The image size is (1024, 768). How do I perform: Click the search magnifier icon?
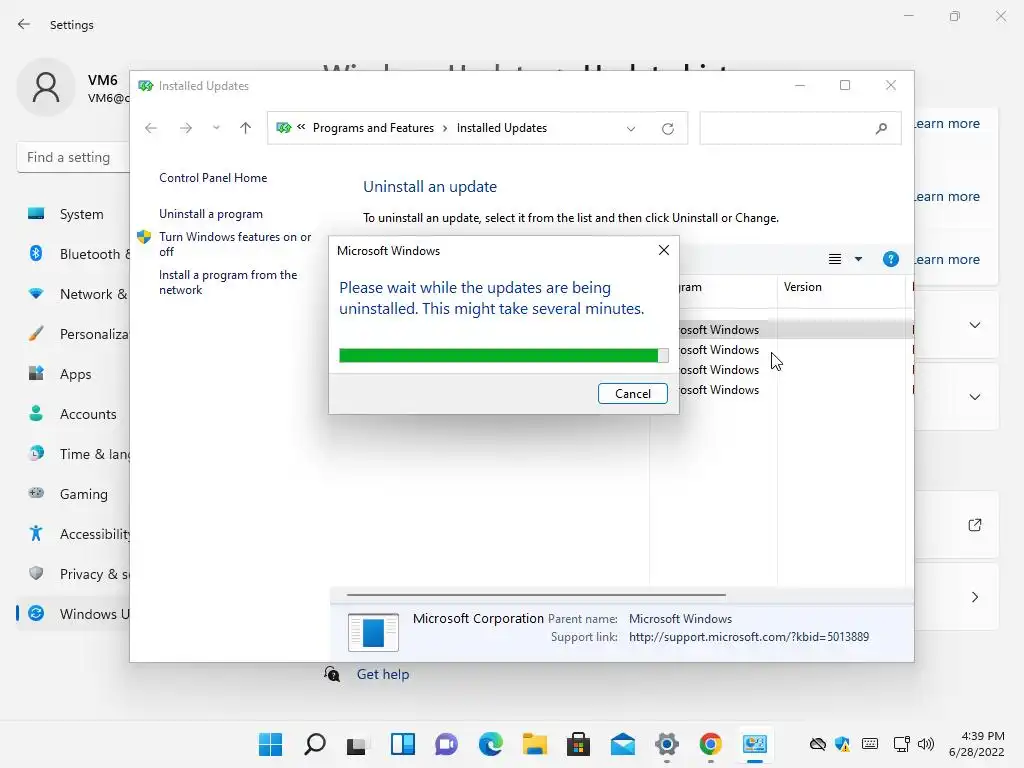click(881, 129)
